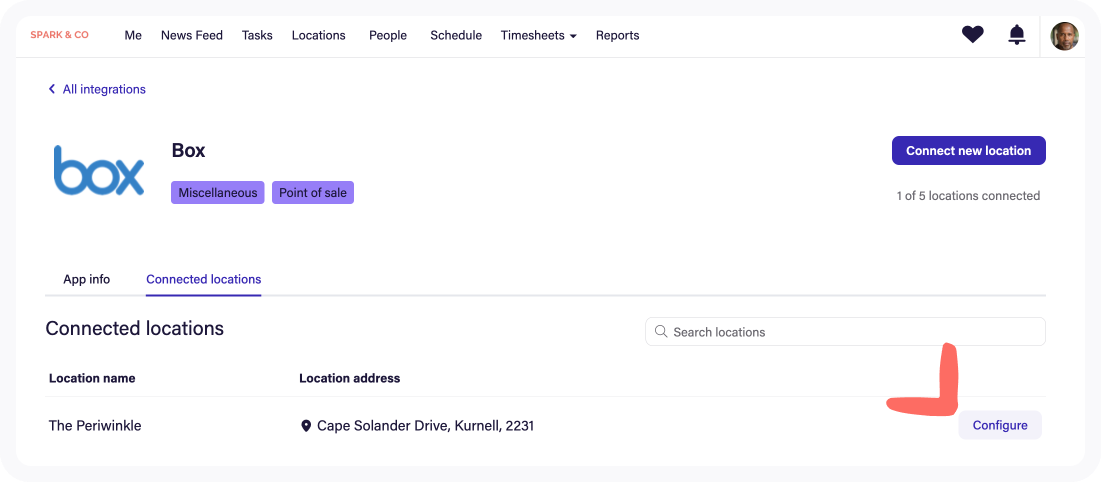Click Connect new location button

(x=969, y=150)
